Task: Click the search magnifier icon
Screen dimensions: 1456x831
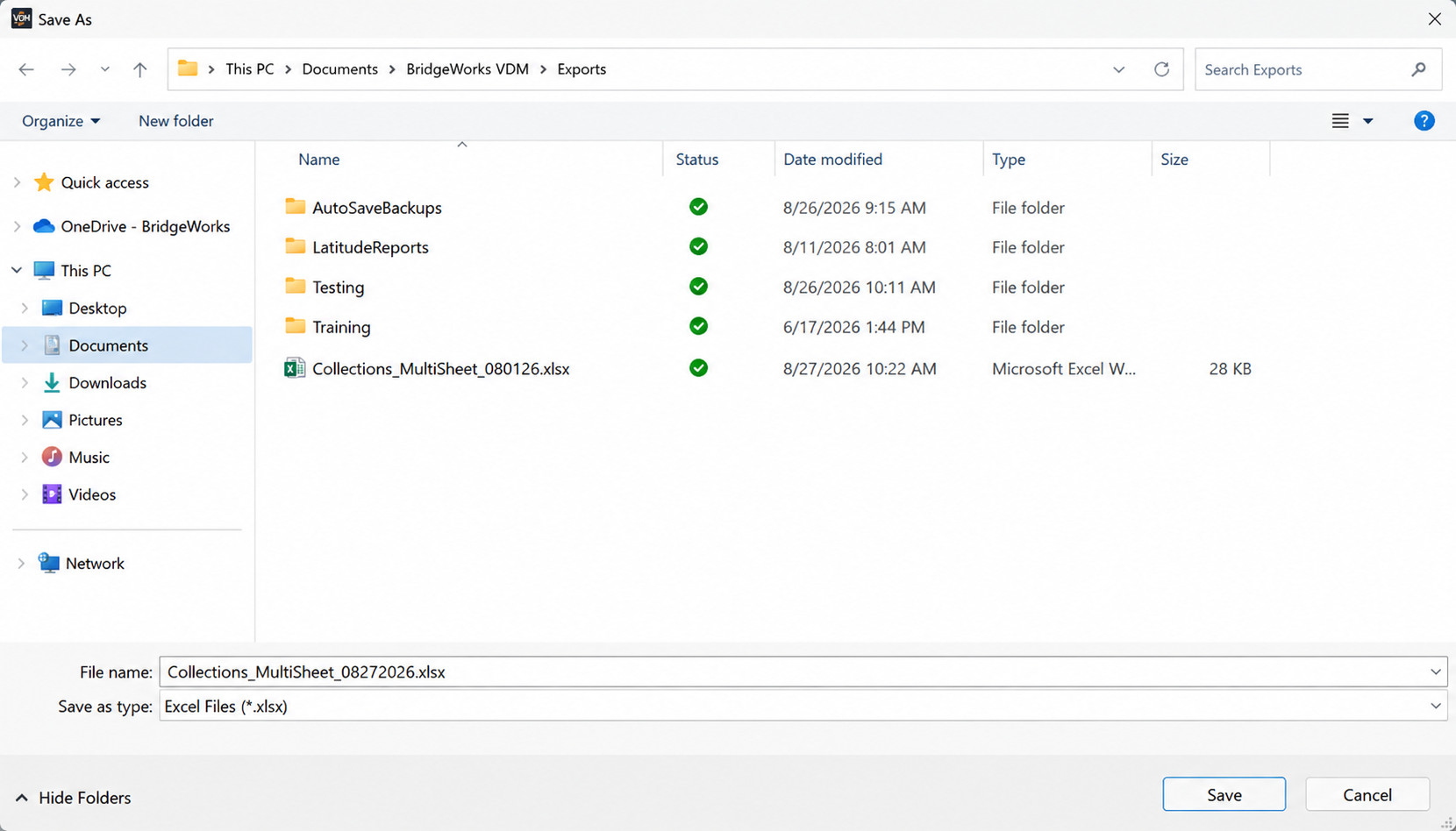Action: (x=1418, y=69)
